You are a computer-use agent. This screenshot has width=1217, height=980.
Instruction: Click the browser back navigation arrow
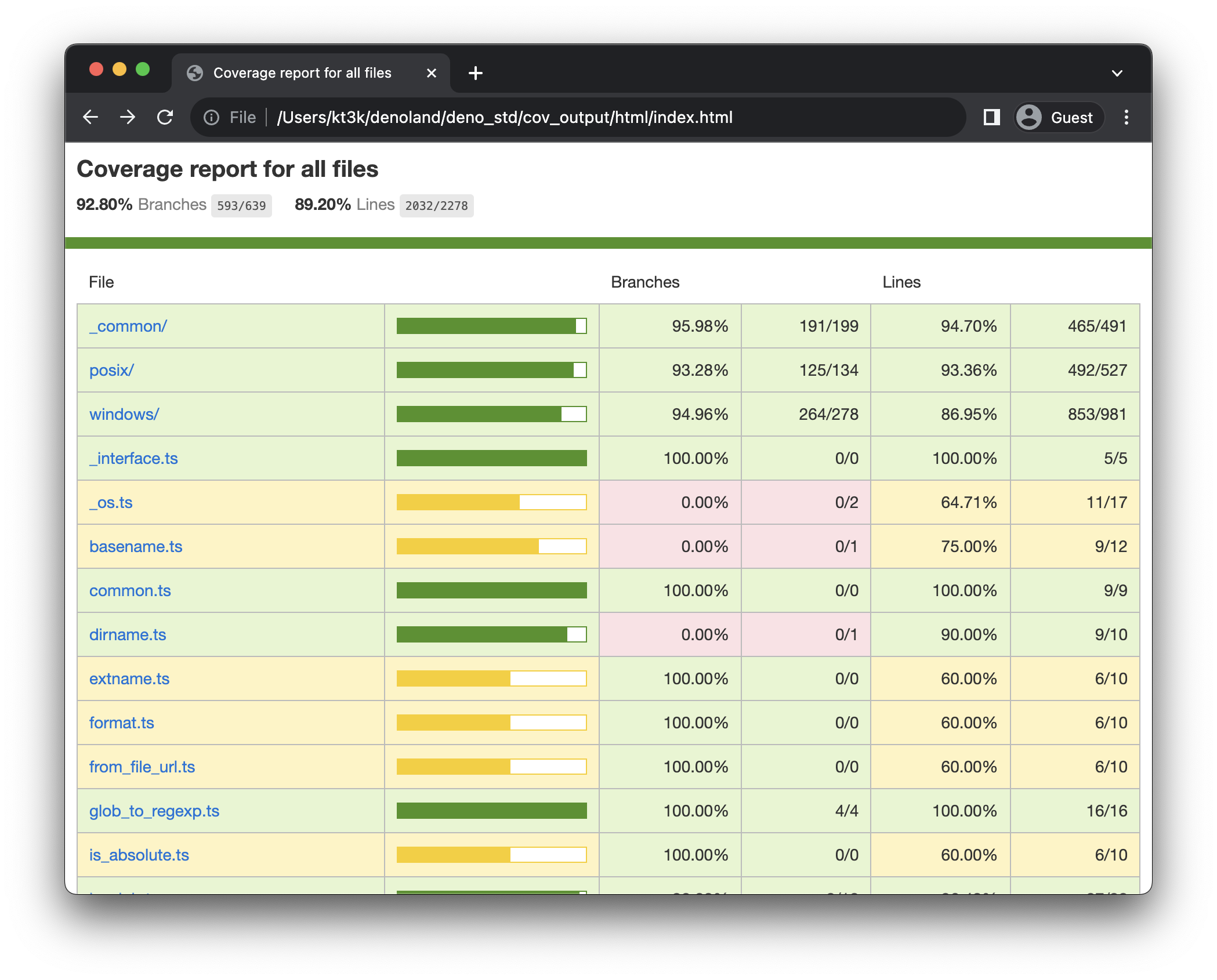pos(91,117)
